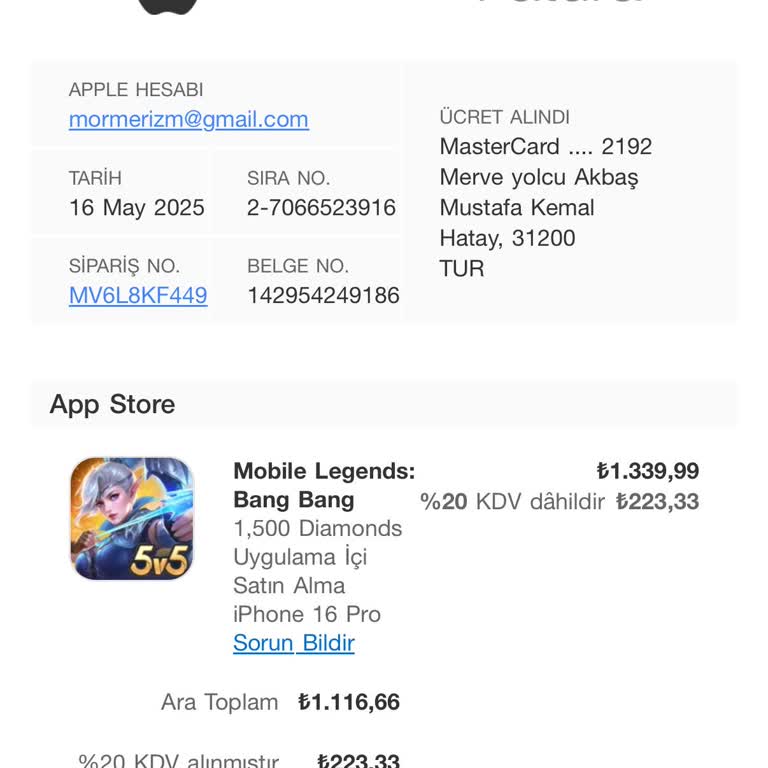This screenshot has height=768, width=768.
Task: Click the APPLE HESABI label
Action: pos(136,90)
